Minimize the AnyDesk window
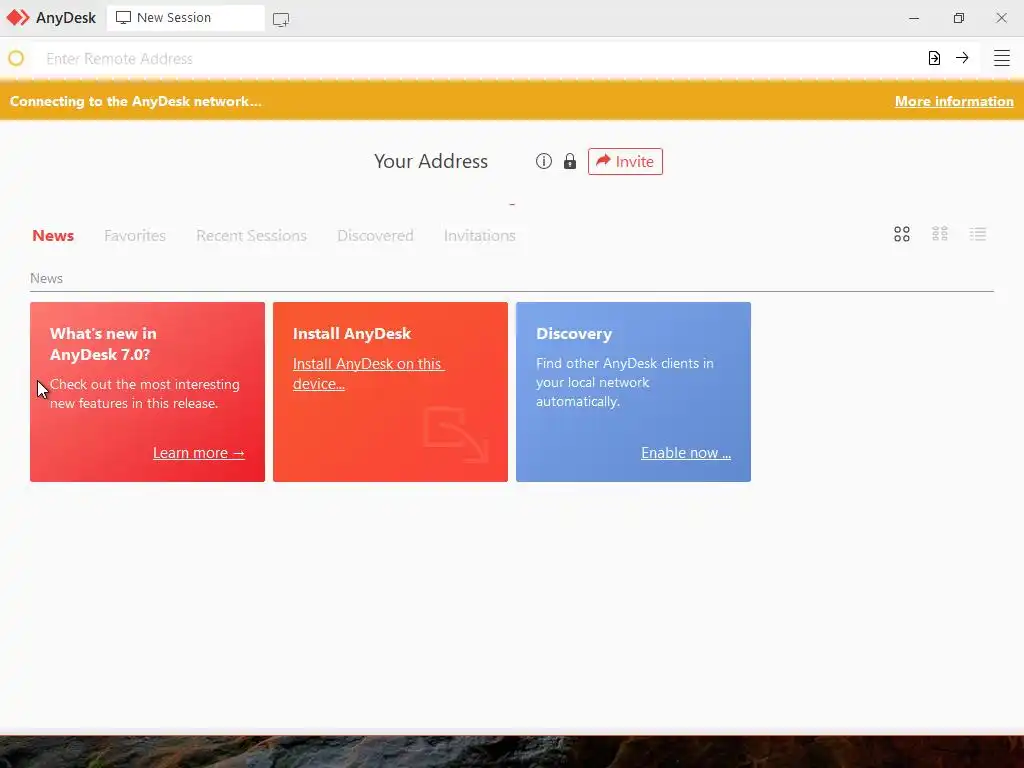This screenshot has height=768, width=1024. click(914, 18)
